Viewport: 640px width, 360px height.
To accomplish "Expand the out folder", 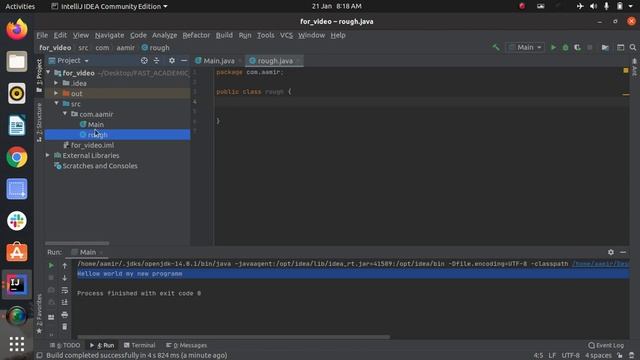I will pyautogui.click(x=56, y=93).
